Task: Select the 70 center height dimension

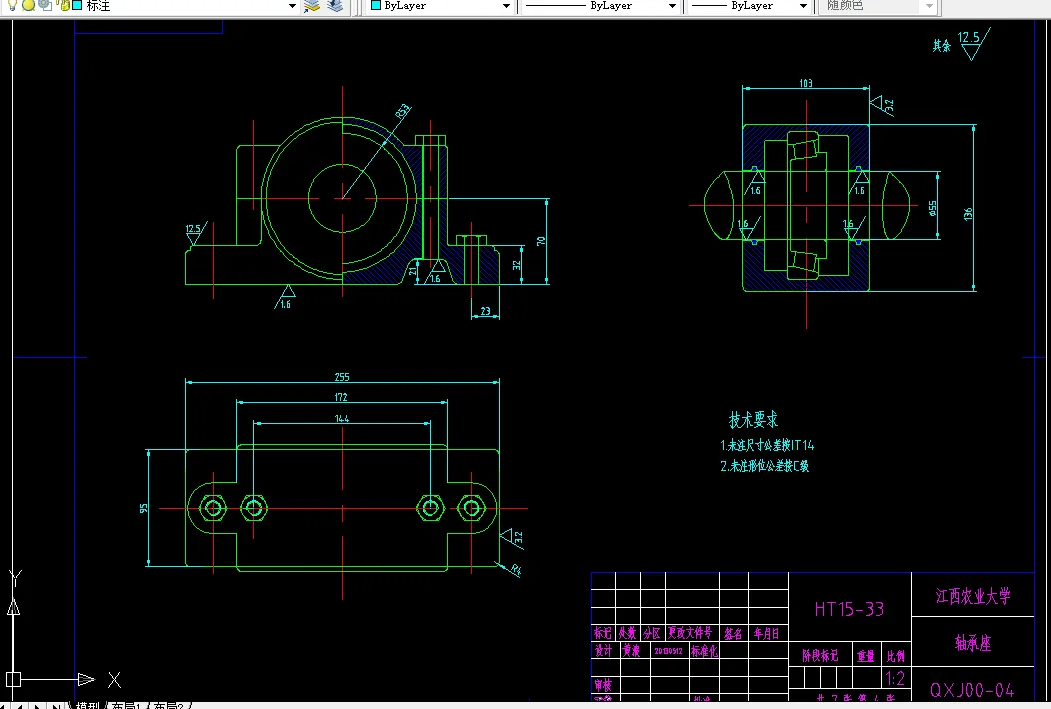Action: (541, 241)
